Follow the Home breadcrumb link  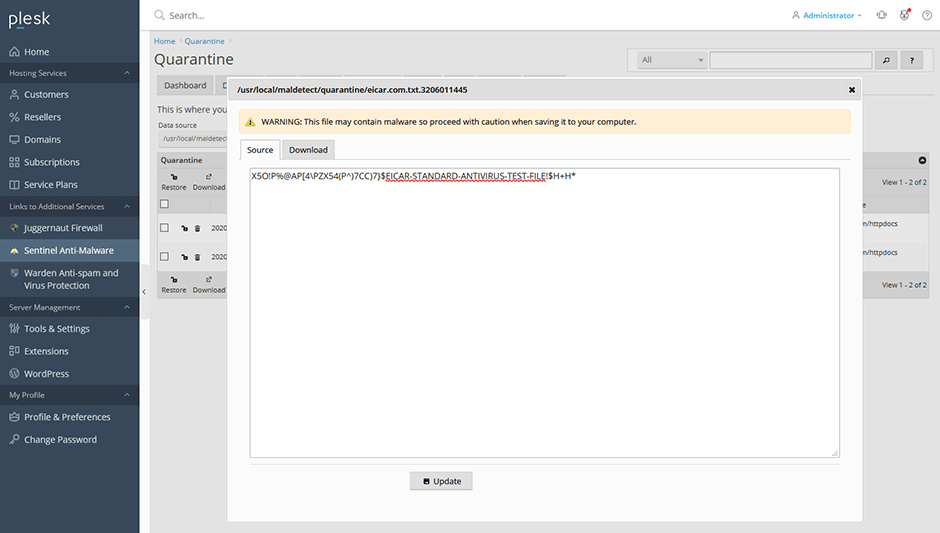pos(164,41)
